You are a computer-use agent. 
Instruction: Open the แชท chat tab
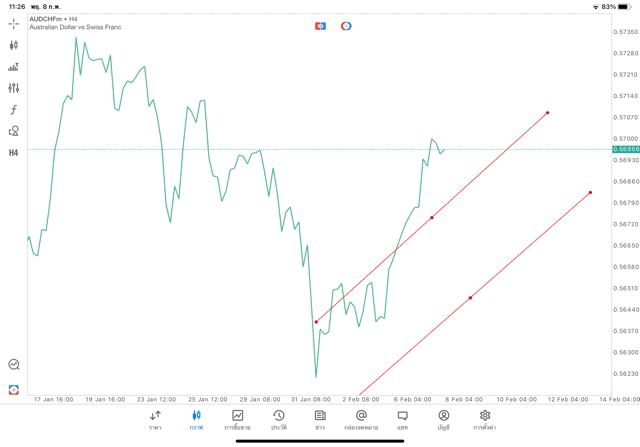pos(402,420)
